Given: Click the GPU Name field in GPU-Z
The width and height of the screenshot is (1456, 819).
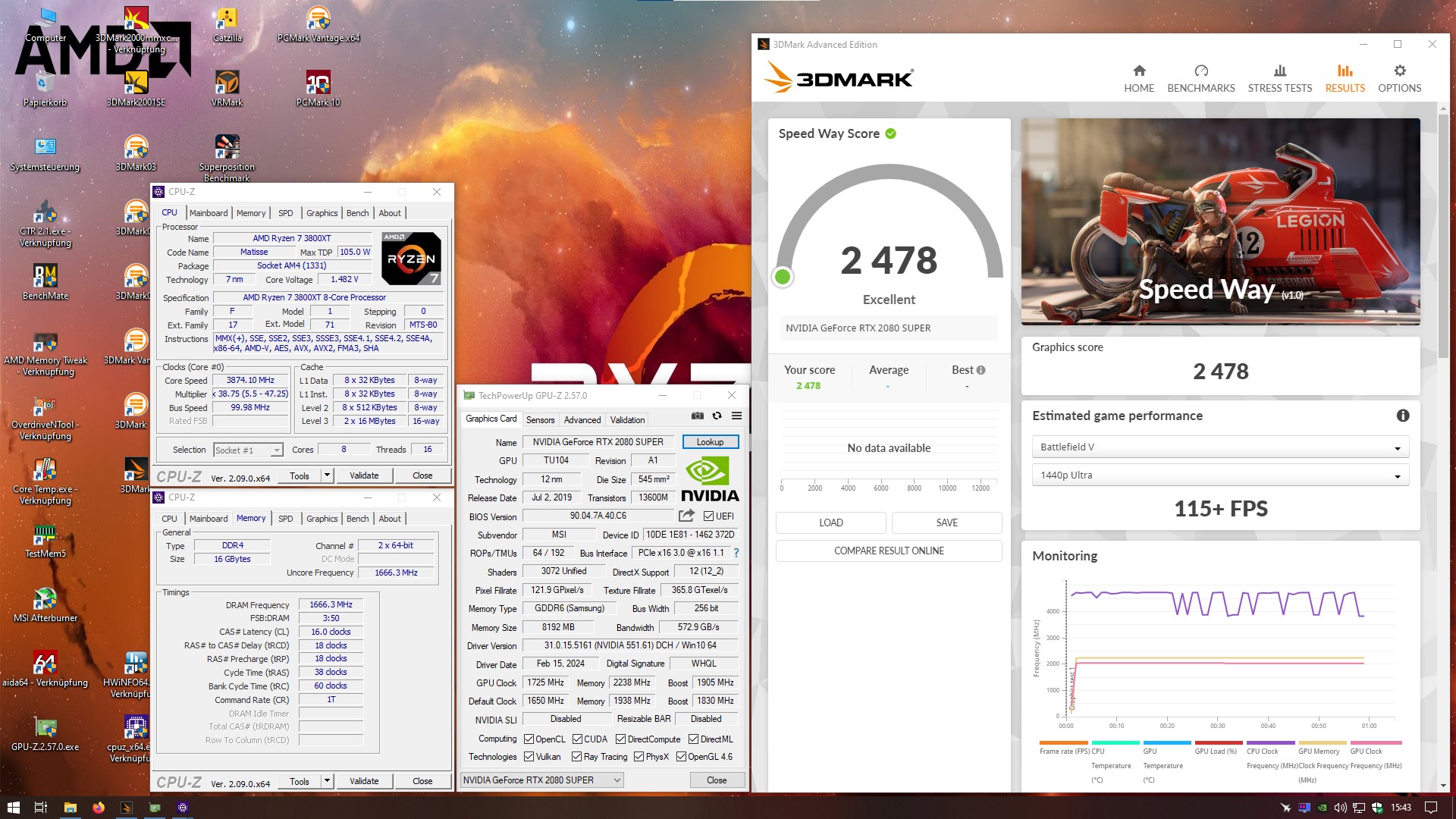Looking at the screenshot, I should coord(598,442).
